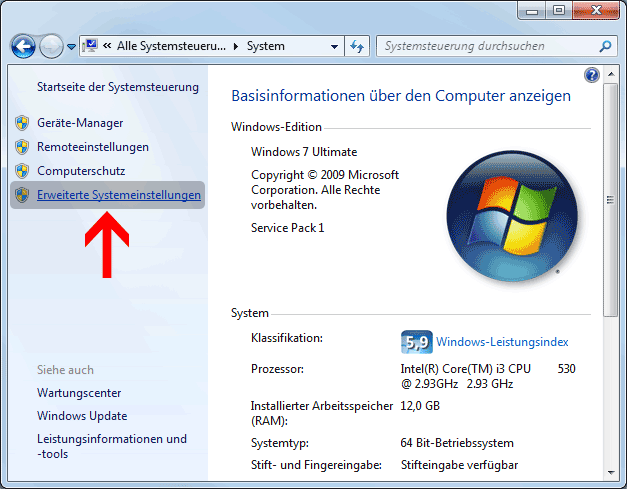The image size is (627, 489).
Task: Select the System breadcrumb segment
Action: point(266,46)
